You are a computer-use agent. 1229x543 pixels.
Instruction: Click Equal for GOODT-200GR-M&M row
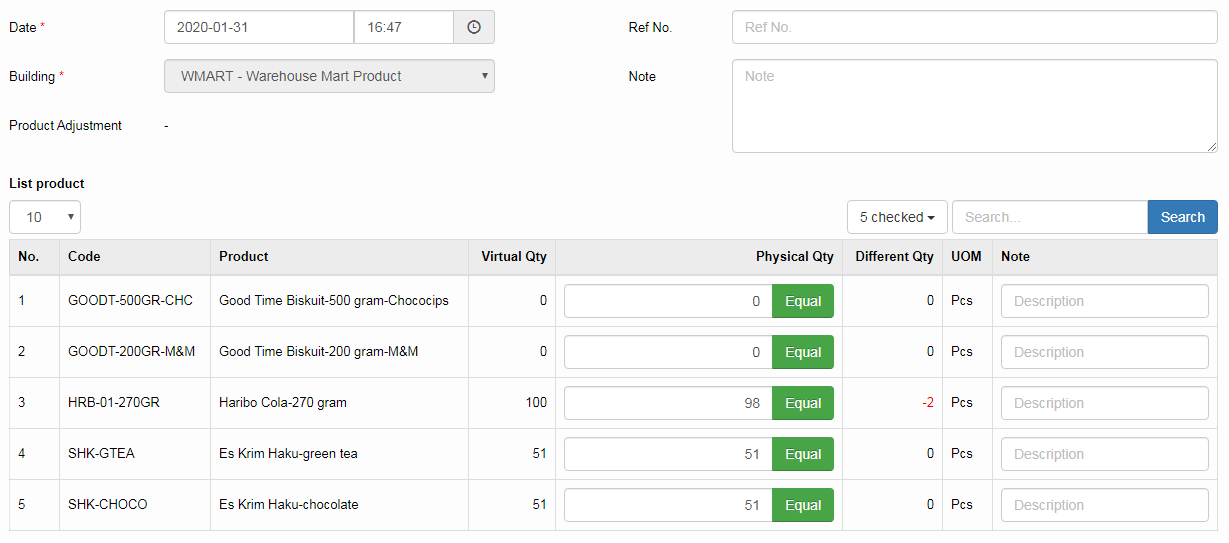pos(802,352)
